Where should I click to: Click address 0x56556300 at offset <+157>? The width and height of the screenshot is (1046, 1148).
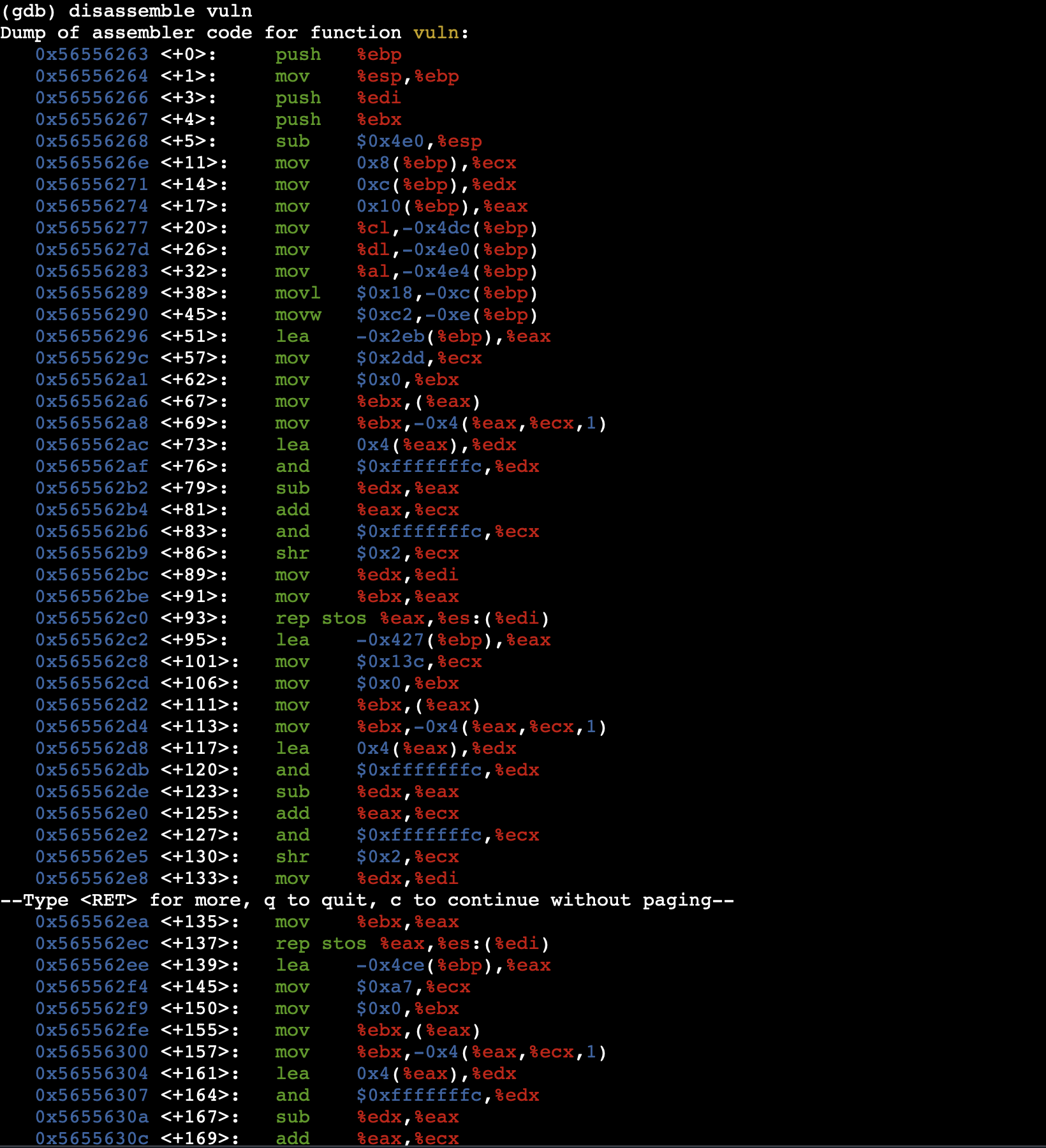92,1052
